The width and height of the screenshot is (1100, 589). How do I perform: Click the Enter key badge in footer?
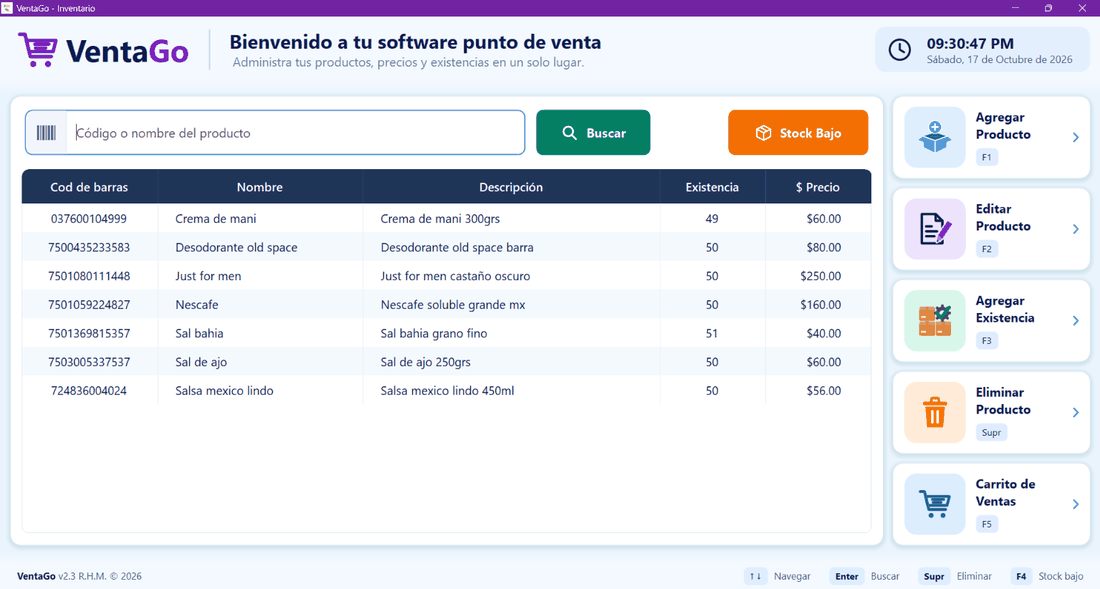click(x=847, y=576)
